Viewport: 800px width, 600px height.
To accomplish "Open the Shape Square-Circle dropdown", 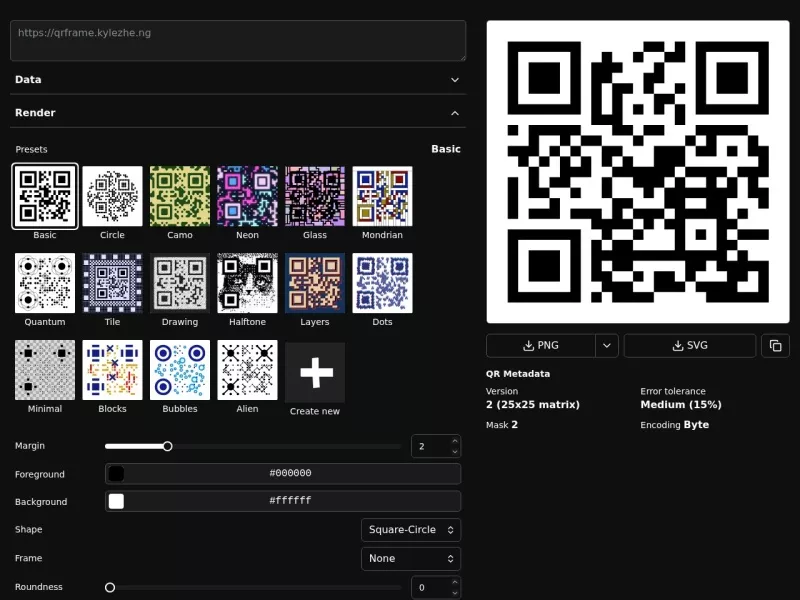I will [411, 530].
